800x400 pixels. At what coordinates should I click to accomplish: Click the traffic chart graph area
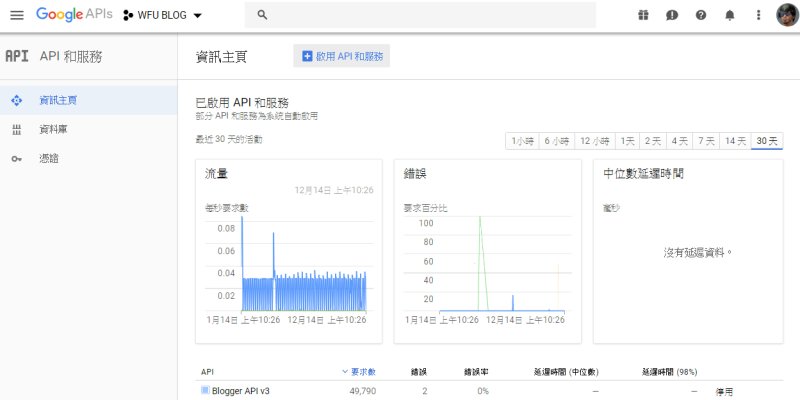pos(304,264)
